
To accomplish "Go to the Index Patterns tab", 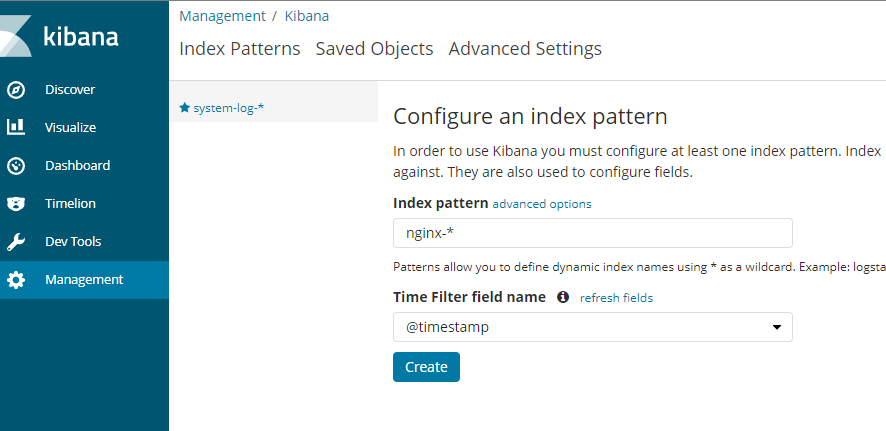I will click(x=239, y=49).
